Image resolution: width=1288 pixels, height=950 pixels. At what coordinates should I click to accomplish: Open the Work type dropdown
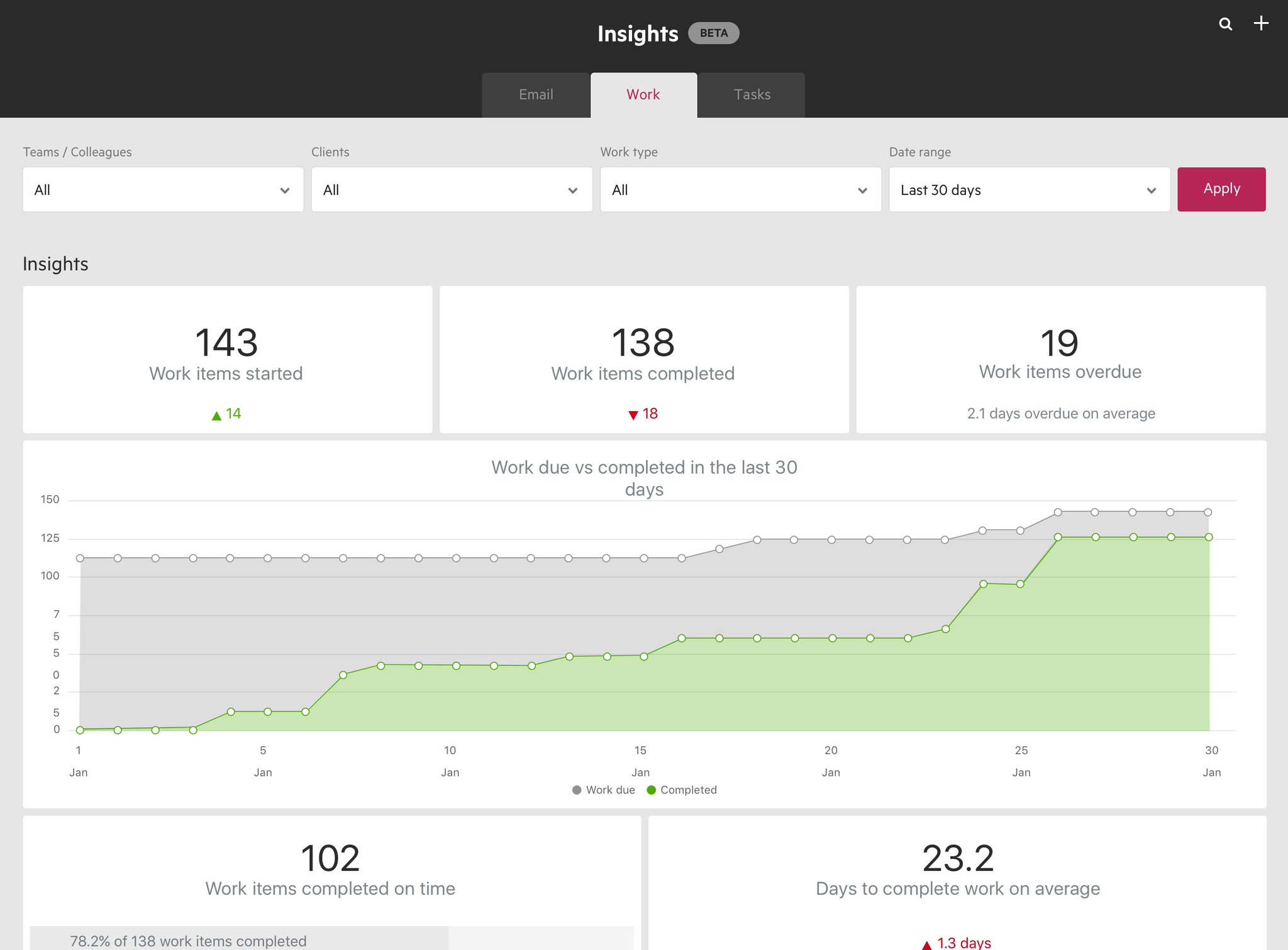click(x=740, y=189)
